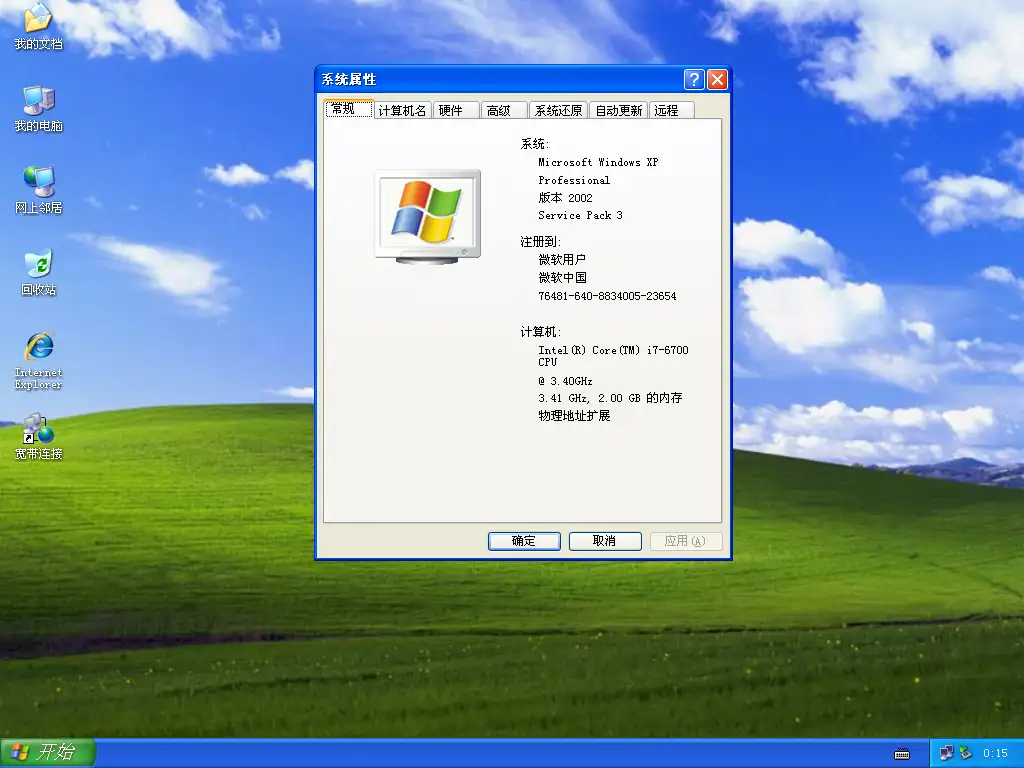Viewport: 1024px width, 768px height.
Task: Open the 高级 tab
Action: pos(504,110)
